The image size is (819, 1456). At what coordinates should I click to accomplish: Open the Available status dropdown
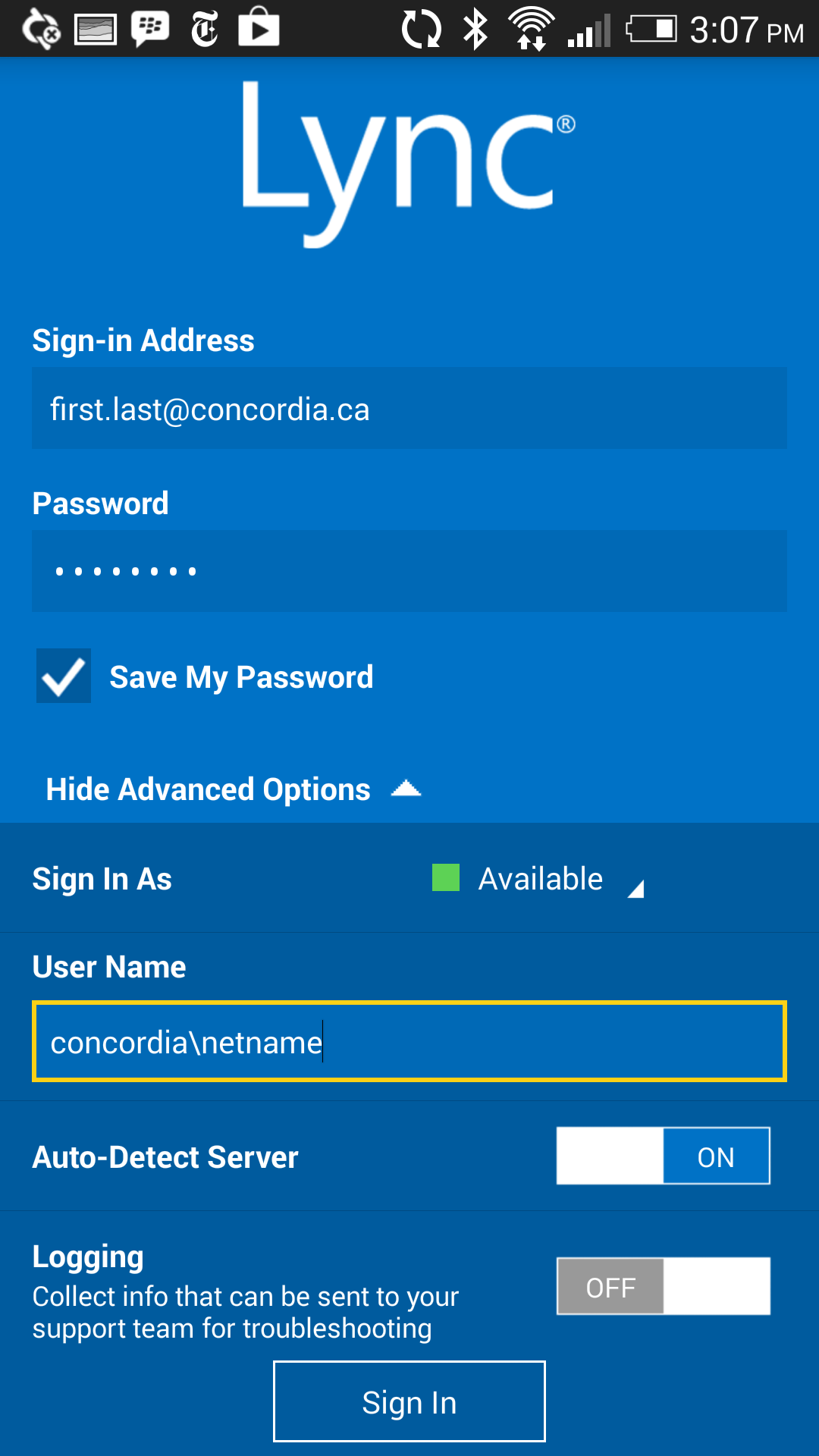[540, 879]
